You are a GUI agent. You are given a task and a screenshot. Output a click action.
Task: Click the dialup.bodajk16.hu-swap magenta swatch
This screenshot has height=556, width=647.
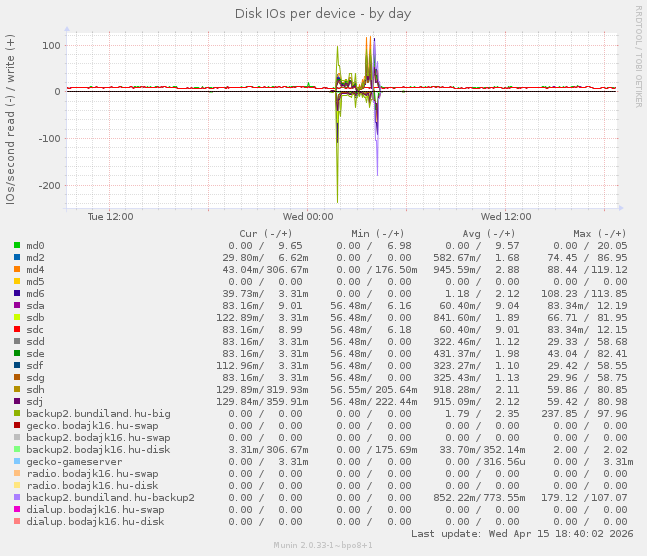17,509
